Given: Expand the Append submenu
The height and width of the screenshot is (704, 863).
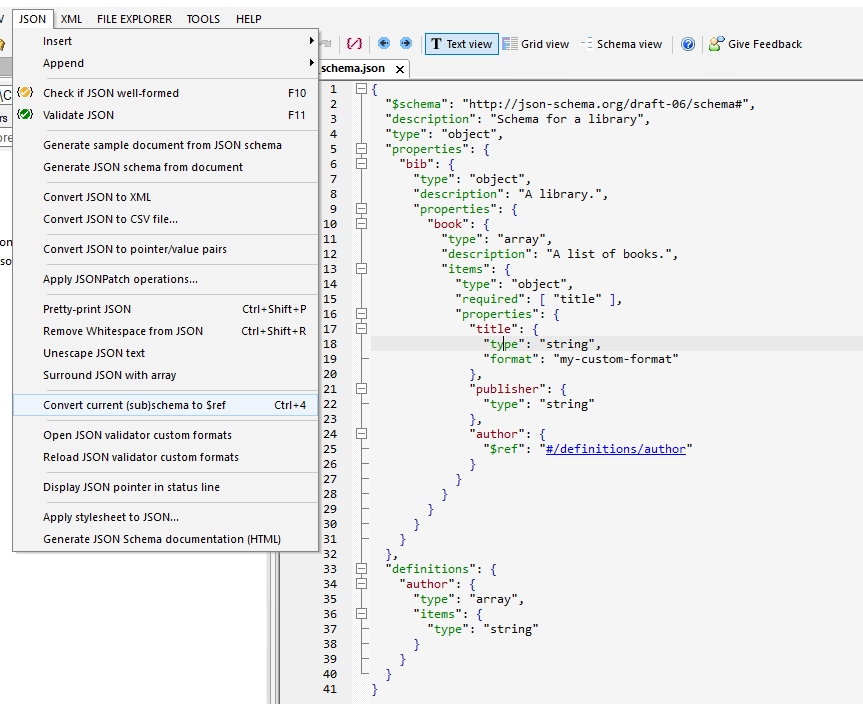Looking at the screenshot, I should pyautogui.click(x=166, y=63).
